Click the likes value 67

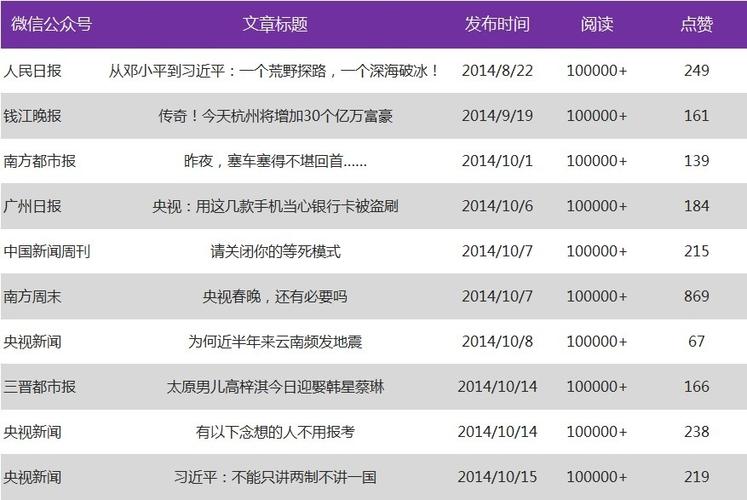[697, 341]
